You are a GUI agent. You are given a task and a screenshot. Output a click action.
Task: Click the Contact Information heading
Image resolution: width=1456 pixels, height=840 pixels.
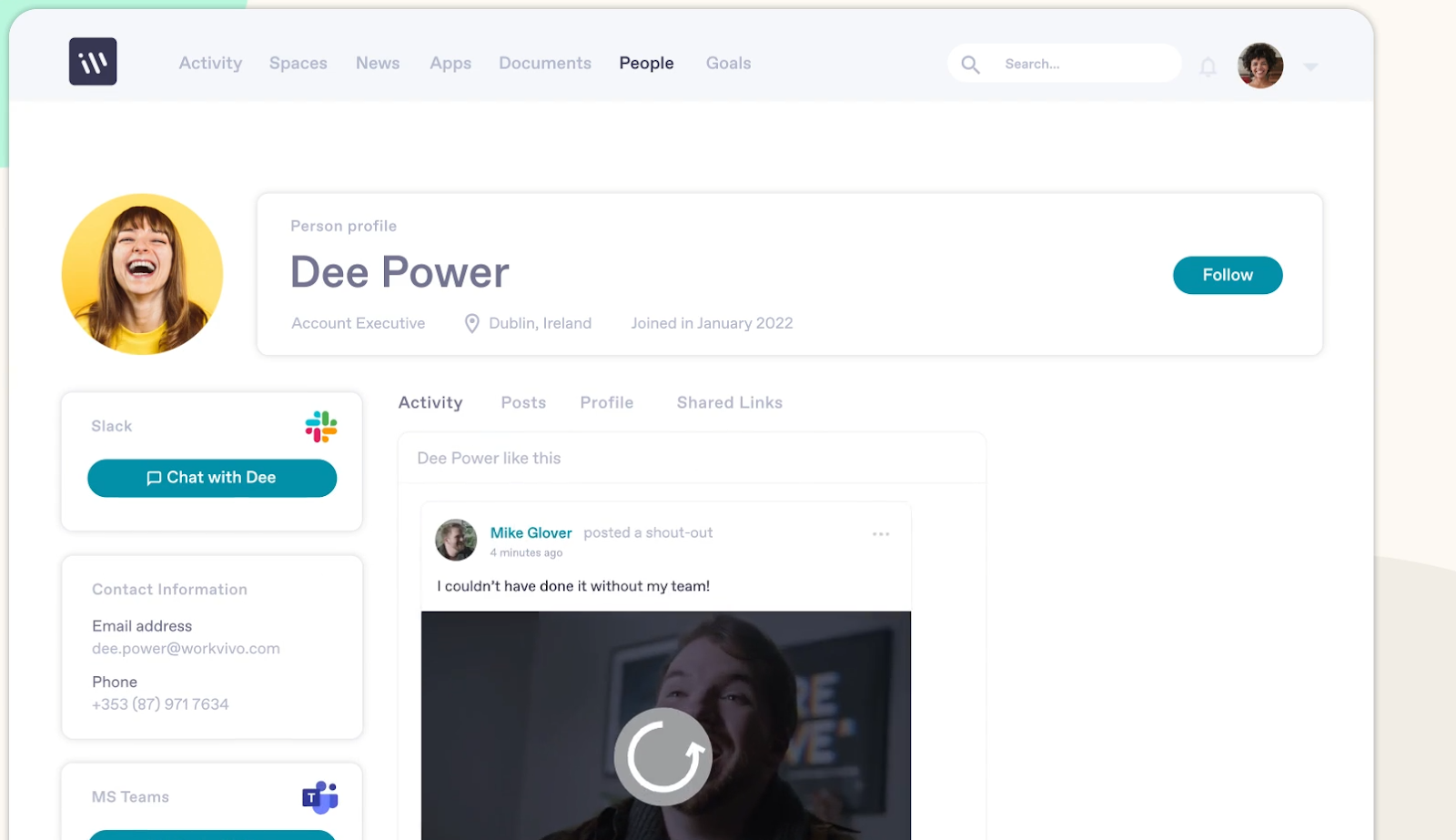point(169,590)
